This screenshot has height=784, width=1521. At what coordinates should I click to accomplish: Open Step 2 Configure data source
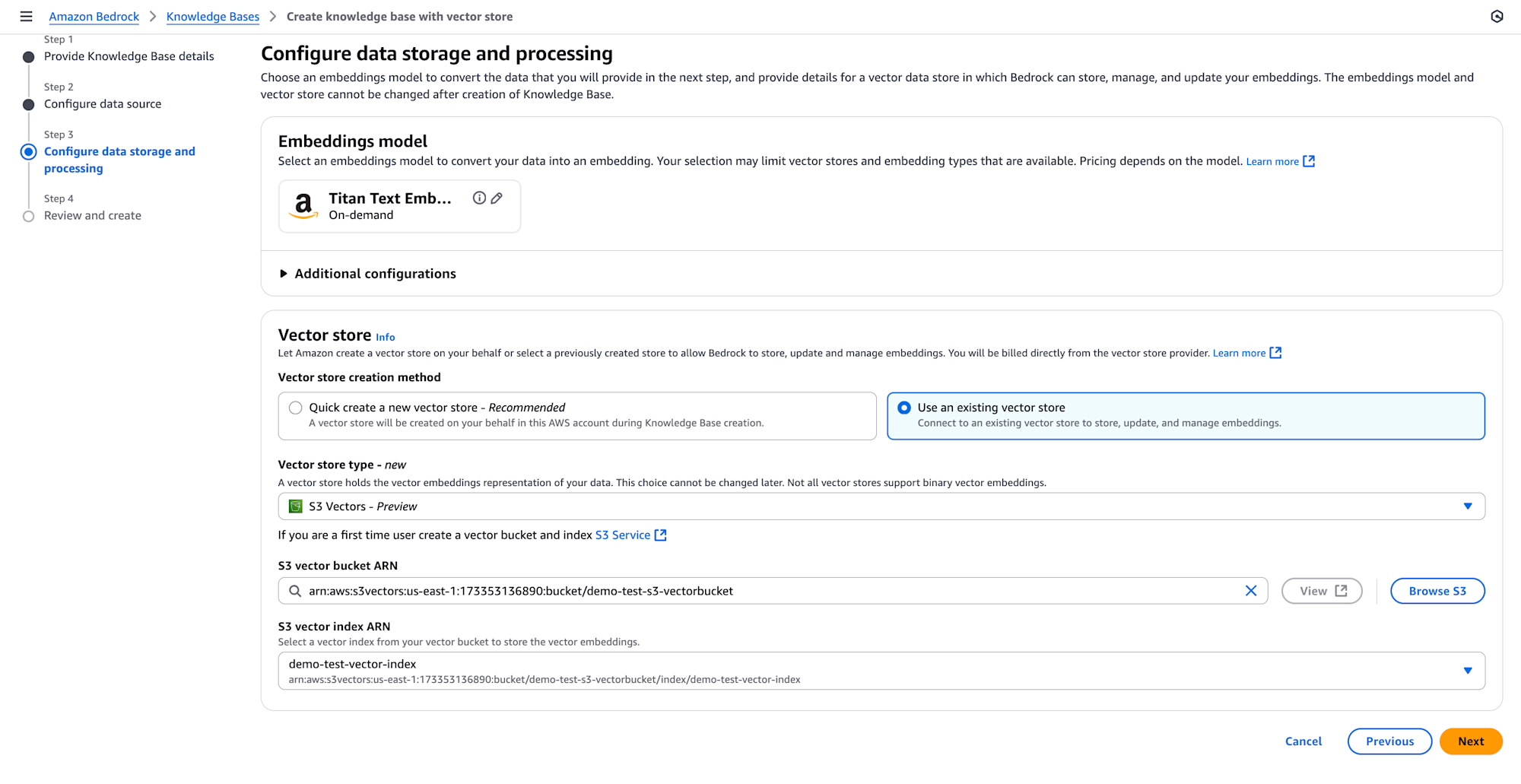103,104
